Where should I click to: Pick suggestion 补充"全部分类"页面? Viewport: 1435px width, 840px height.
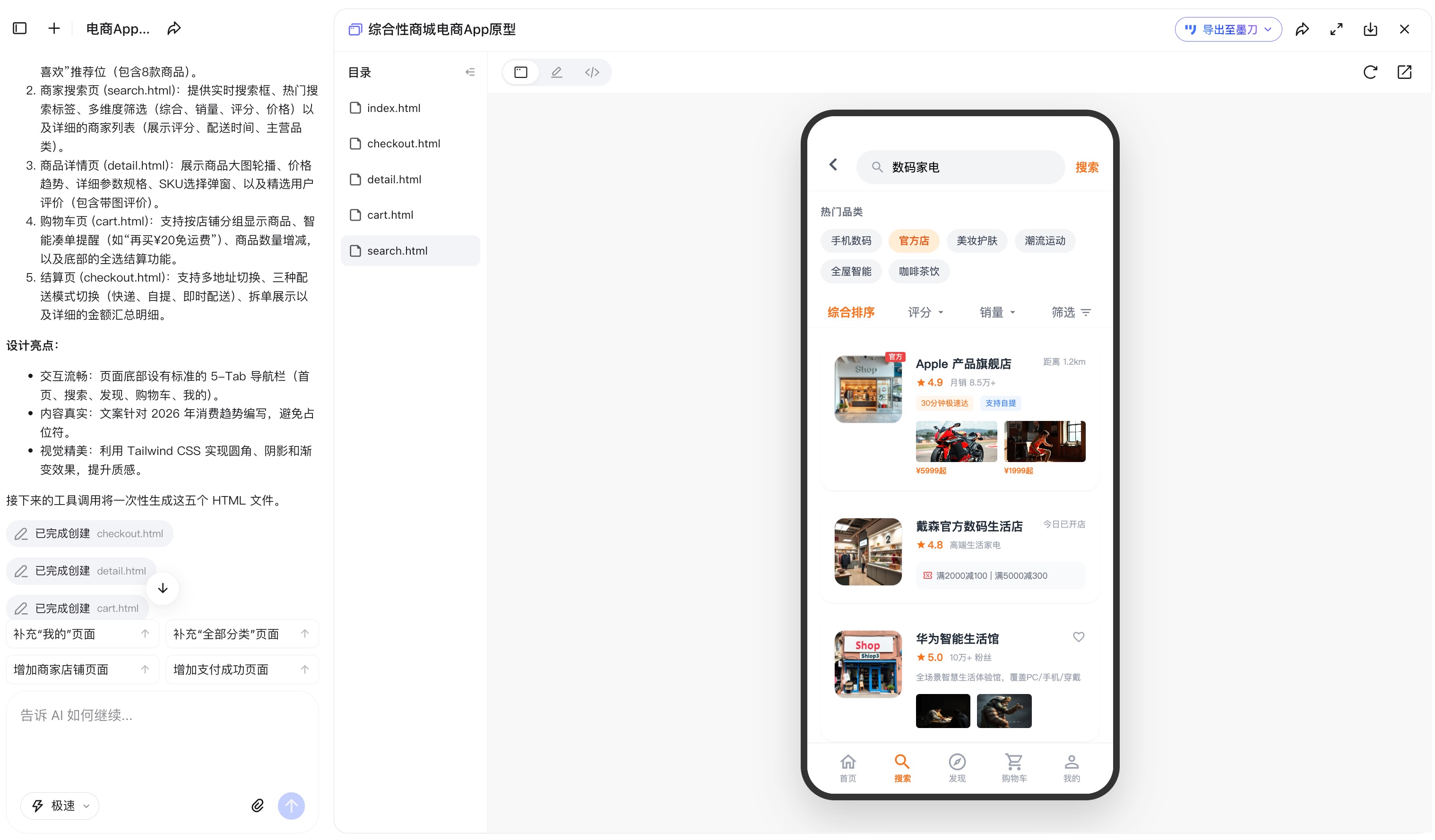click(242, 634)
